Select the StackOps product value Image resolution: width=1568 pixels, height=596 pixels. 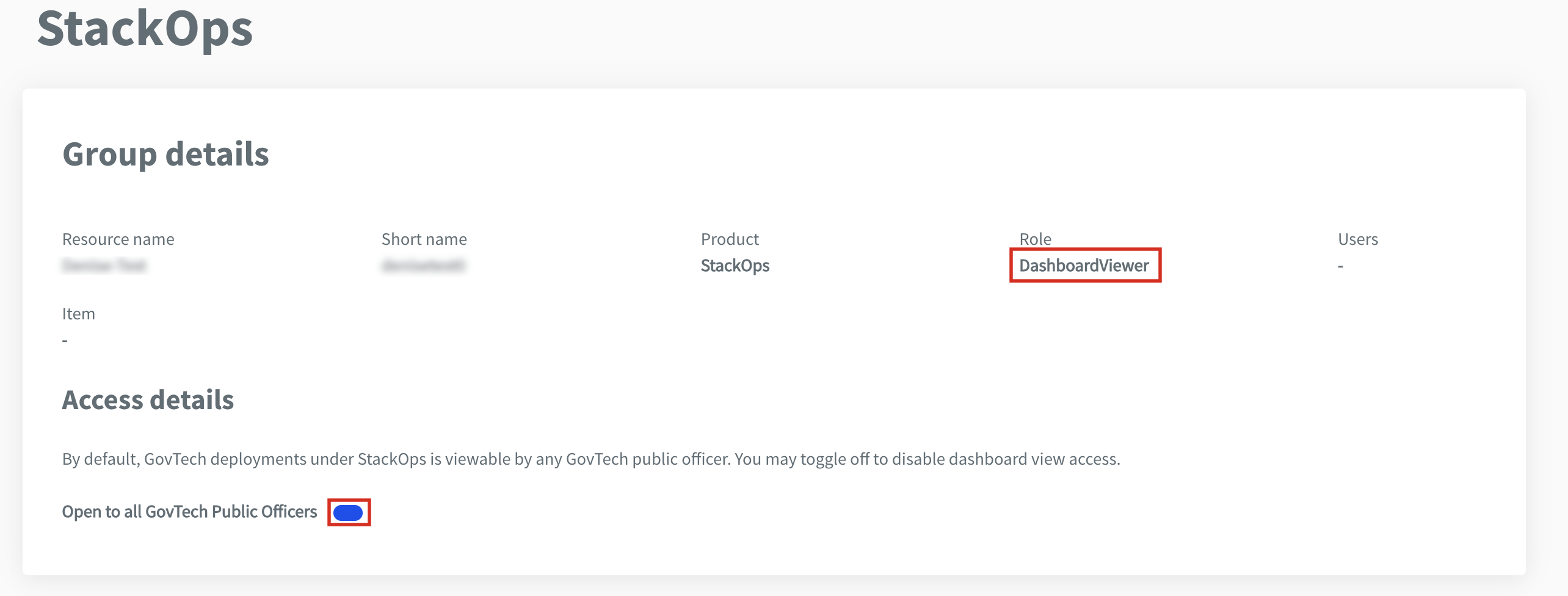coord(735,265)
